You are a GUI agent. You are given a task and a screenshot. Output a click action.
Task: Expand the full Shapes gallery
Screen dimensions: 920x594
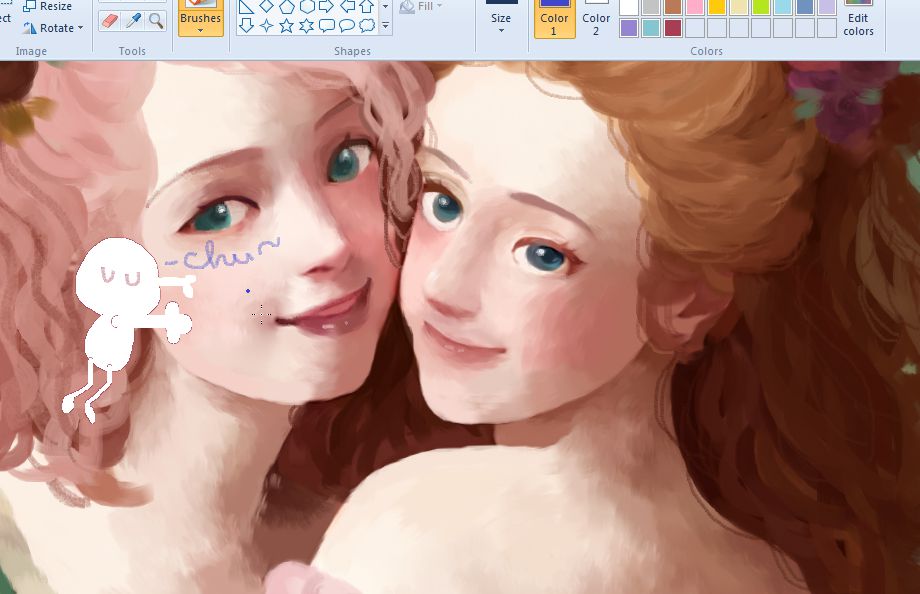pos(386,27)
